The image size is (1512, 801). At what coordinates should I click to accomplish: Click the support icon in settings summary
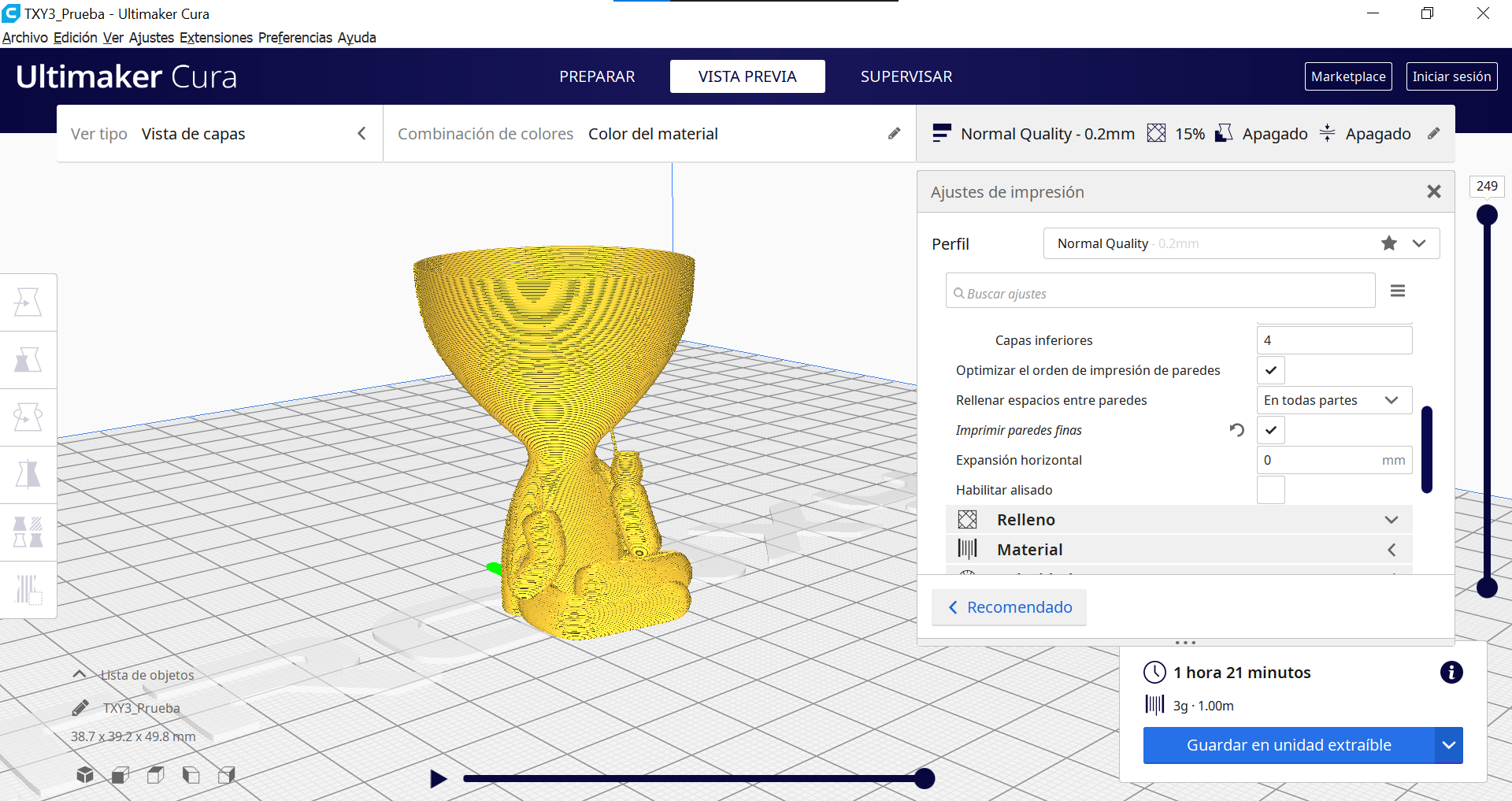[x=1225, y=134]
